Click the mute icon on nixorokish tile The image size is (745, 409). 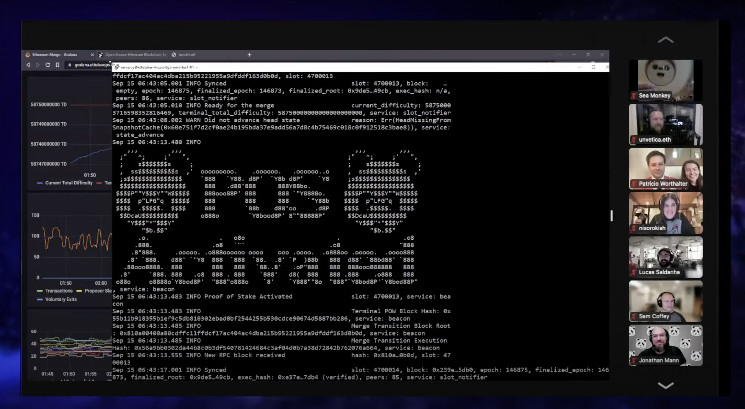pos(634,228)
